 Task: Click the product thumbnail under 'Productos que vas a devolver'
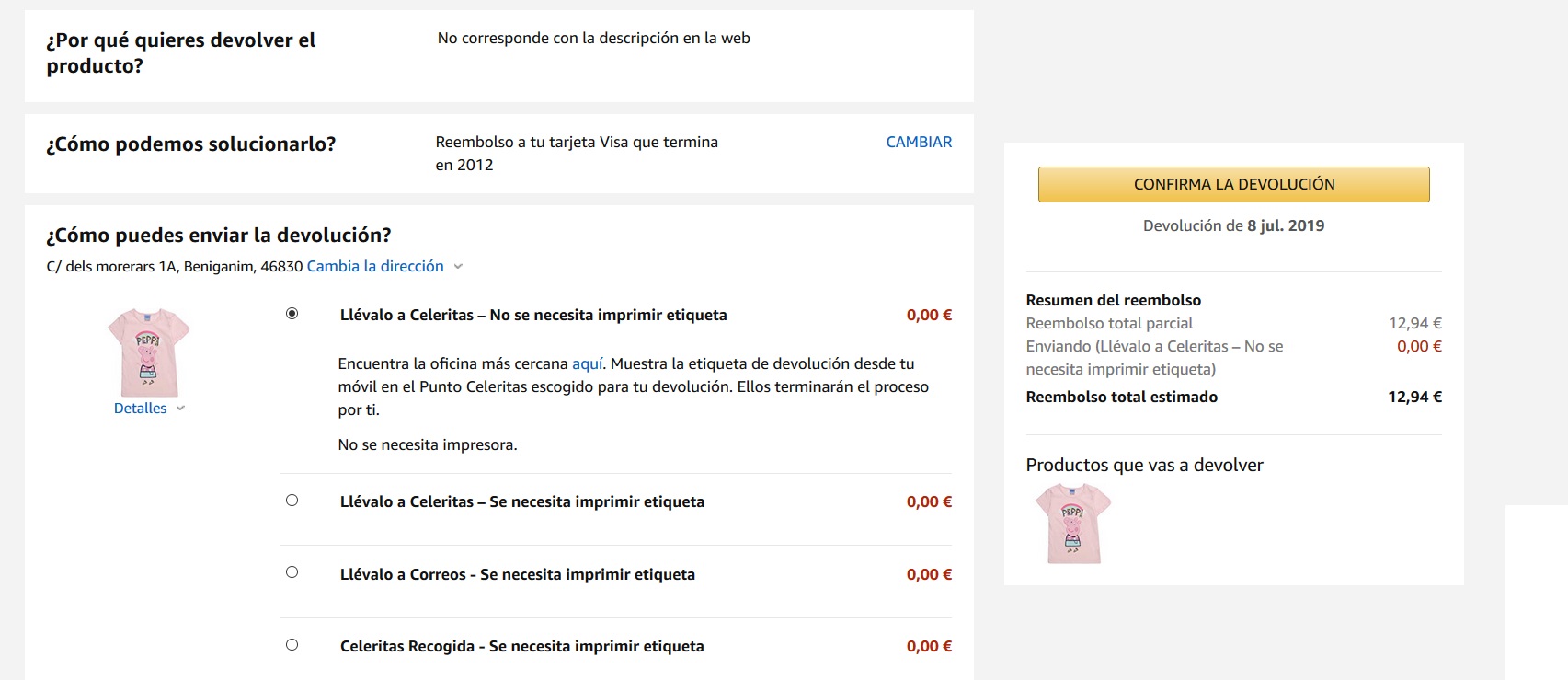pyautogui.click(x=1072, y=524)
